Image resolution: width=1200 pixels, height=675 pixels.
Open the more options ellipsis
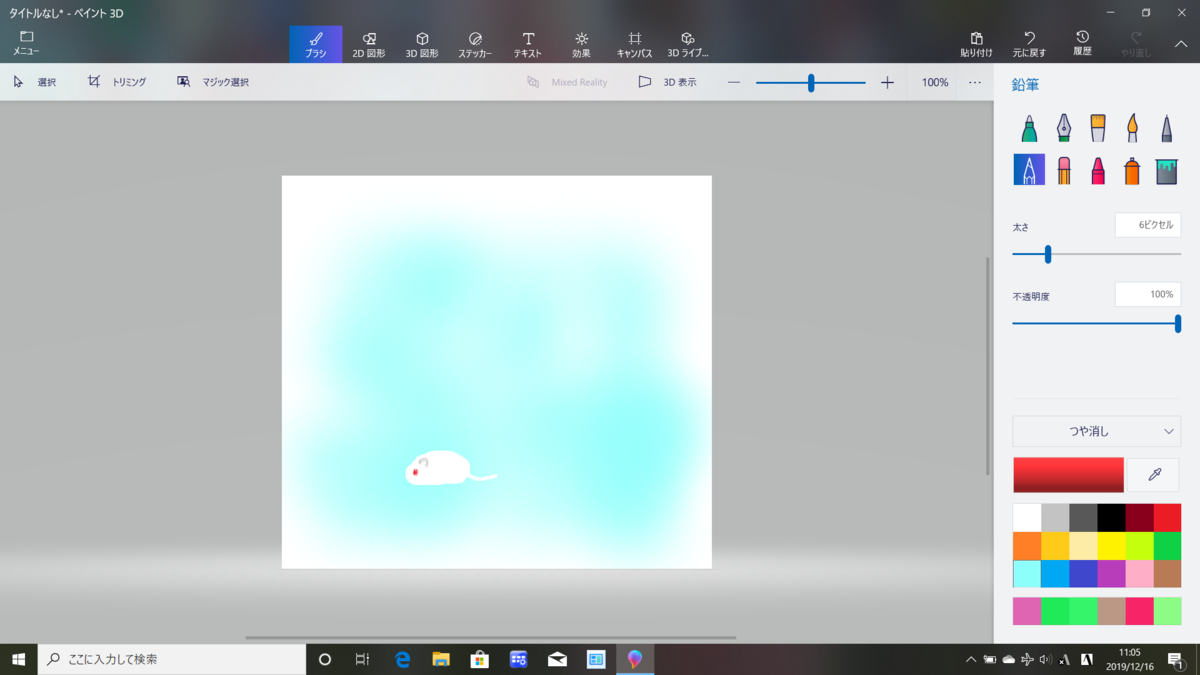click(975, 82)
